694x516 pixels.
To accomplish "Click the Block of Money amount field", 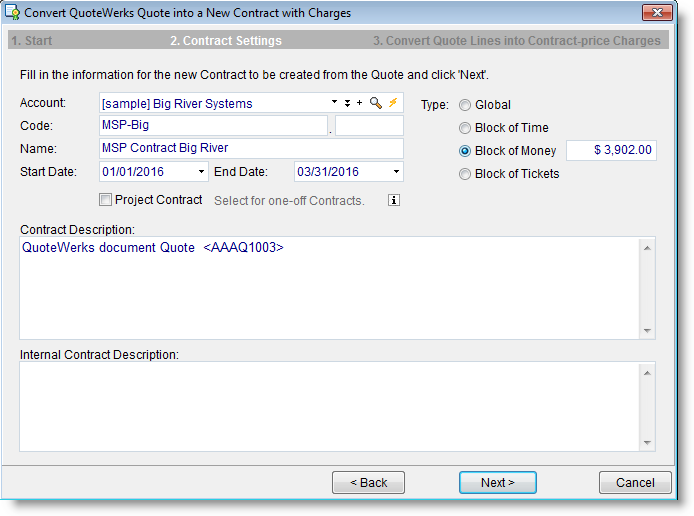I will coord(611,150).
